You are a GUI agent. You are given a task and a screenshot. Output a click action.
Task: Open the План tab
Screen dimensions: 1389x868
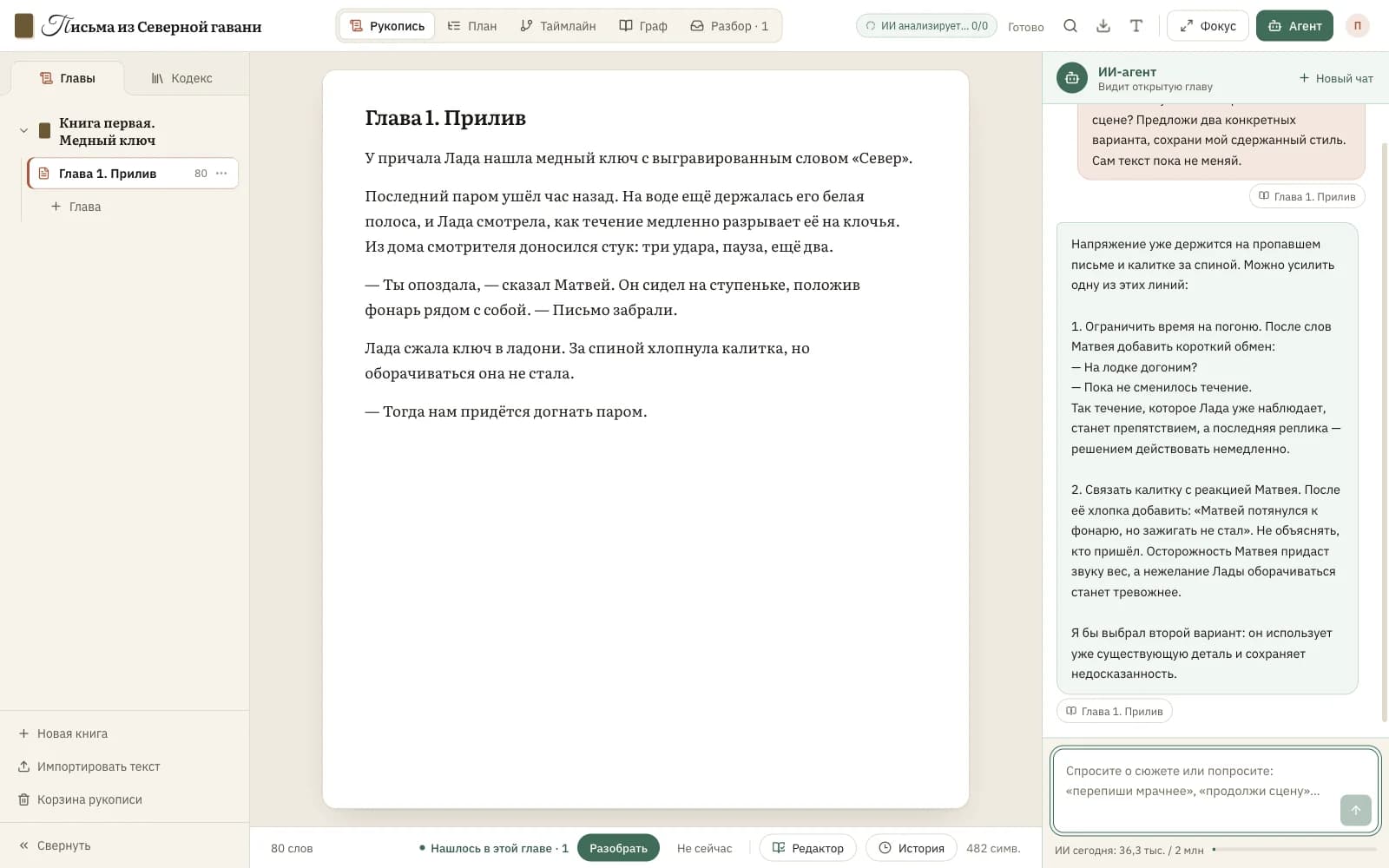point(472,26)
